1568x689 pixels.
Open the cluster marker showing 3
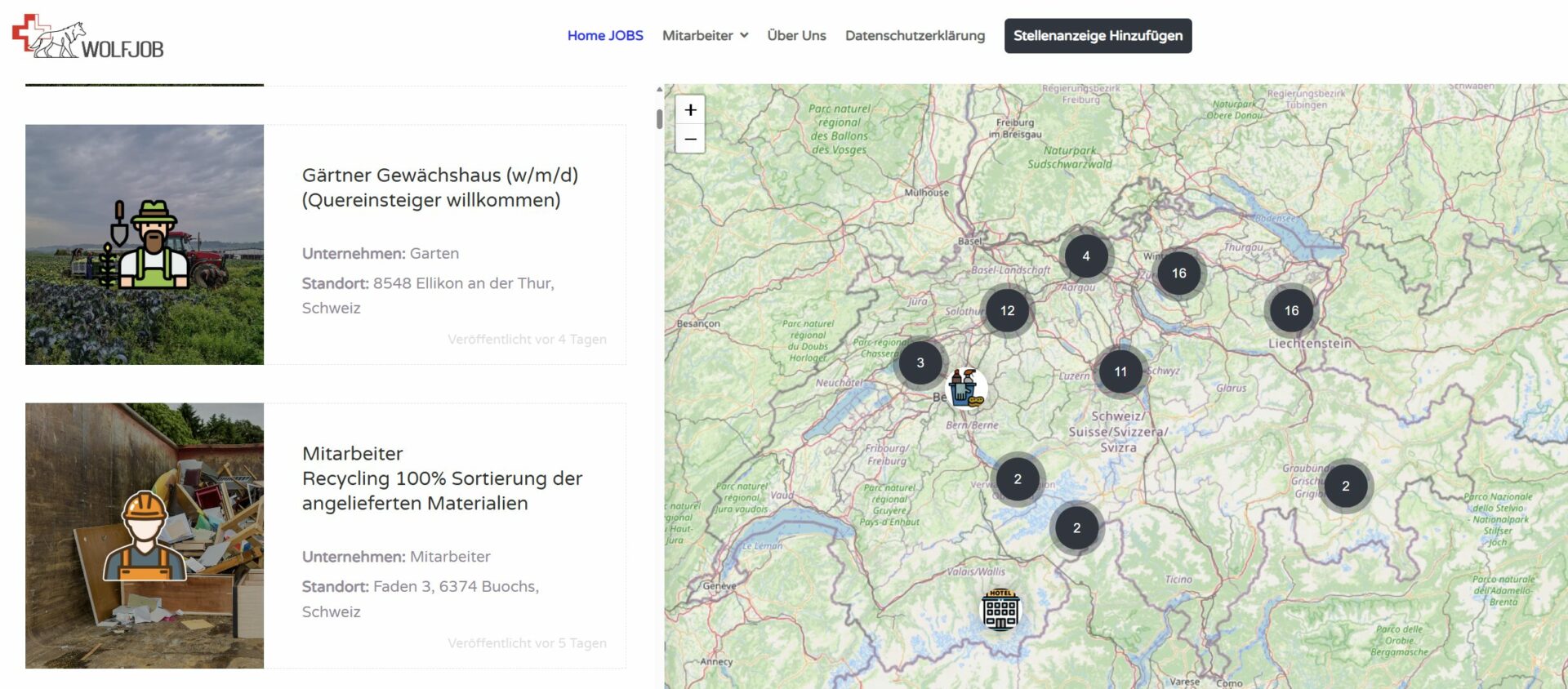[x=920, y=363]
